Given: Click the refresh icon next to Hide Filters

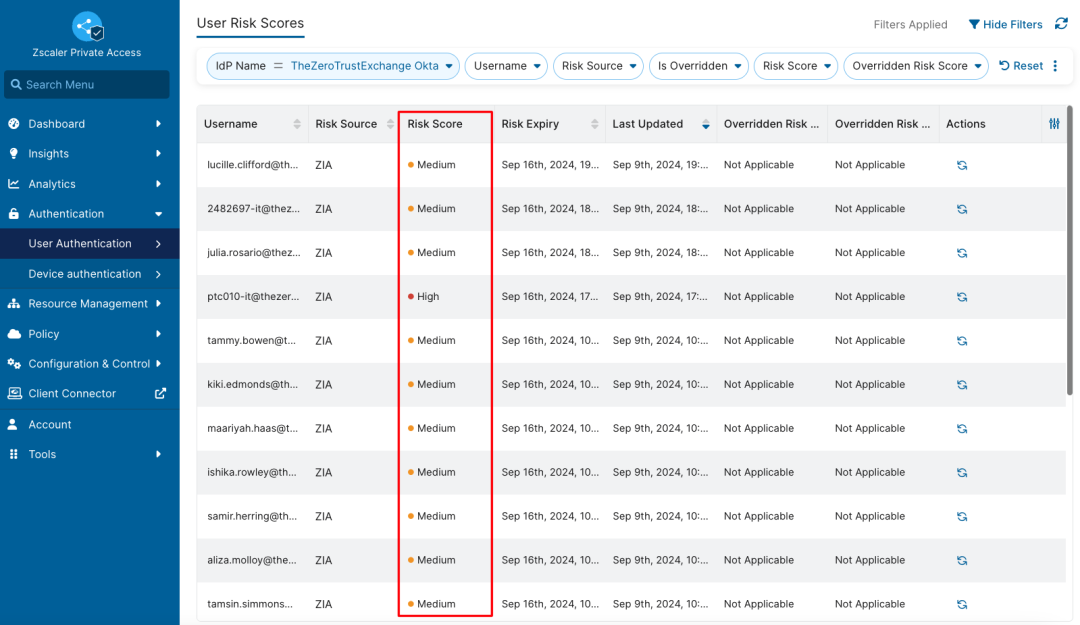Looking at the screenshot, I should click(1062, 24).
